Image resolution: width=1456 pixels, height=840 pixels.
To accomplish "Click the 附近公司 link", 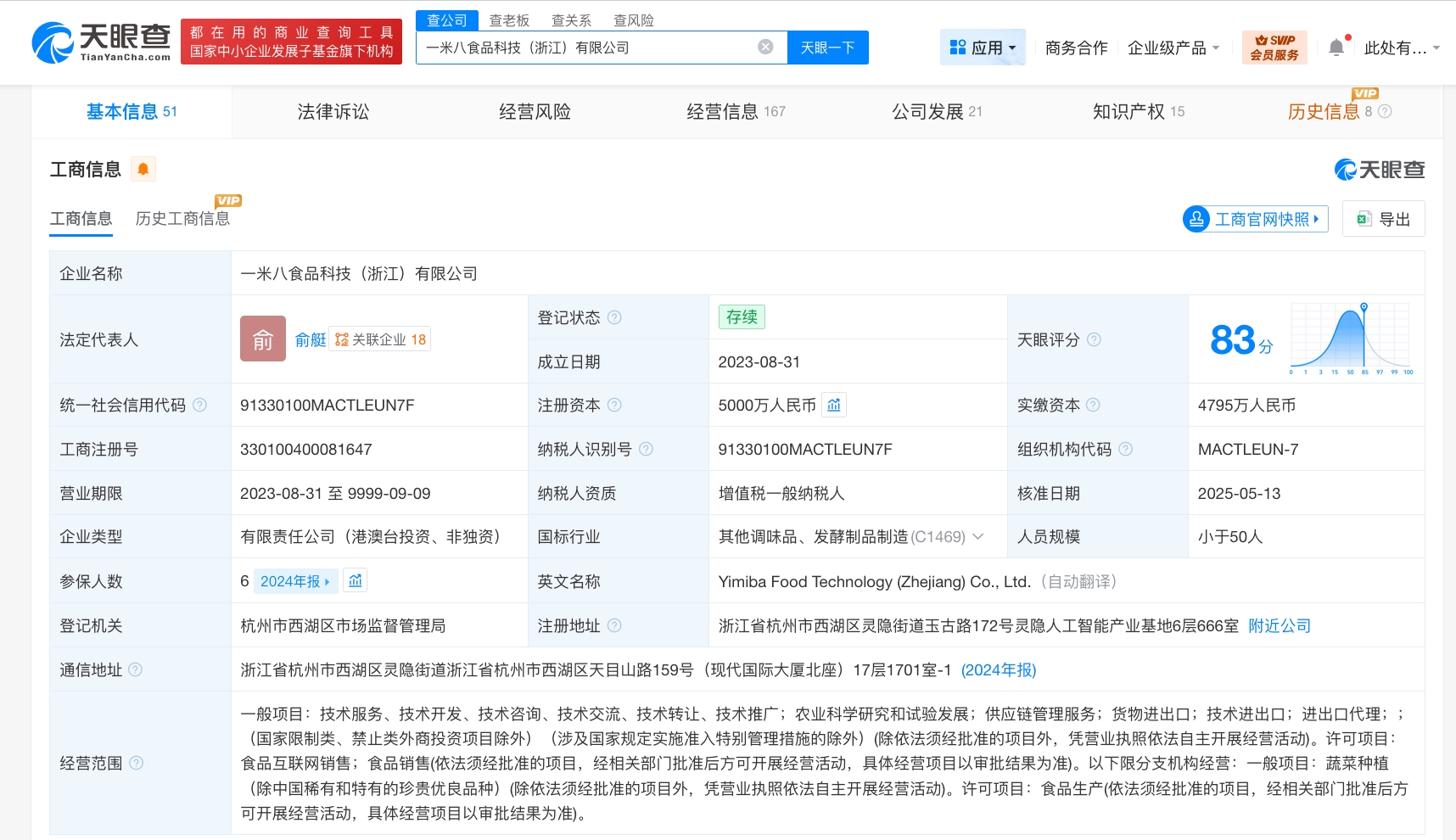I will pos(1279,626).
